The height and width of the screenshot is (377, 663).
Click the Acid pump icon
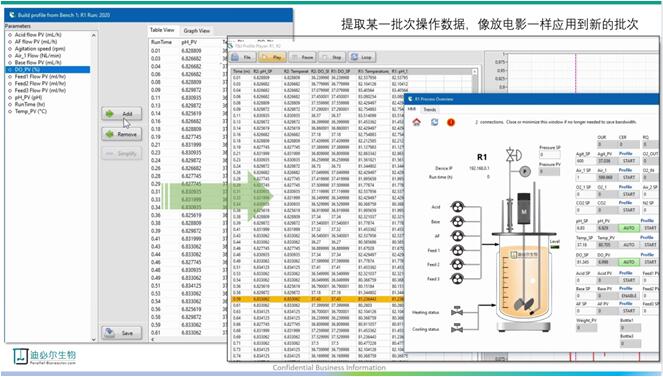coord(458,207)
